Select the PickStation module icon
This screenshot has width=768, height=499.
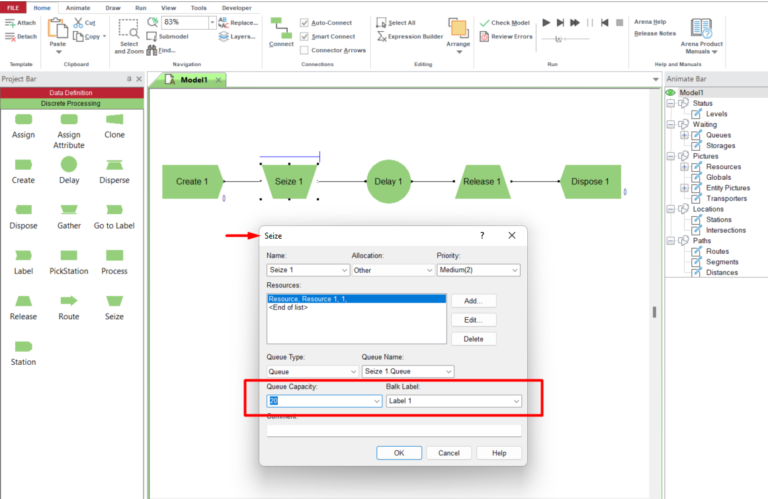click(x=69, y=255)
